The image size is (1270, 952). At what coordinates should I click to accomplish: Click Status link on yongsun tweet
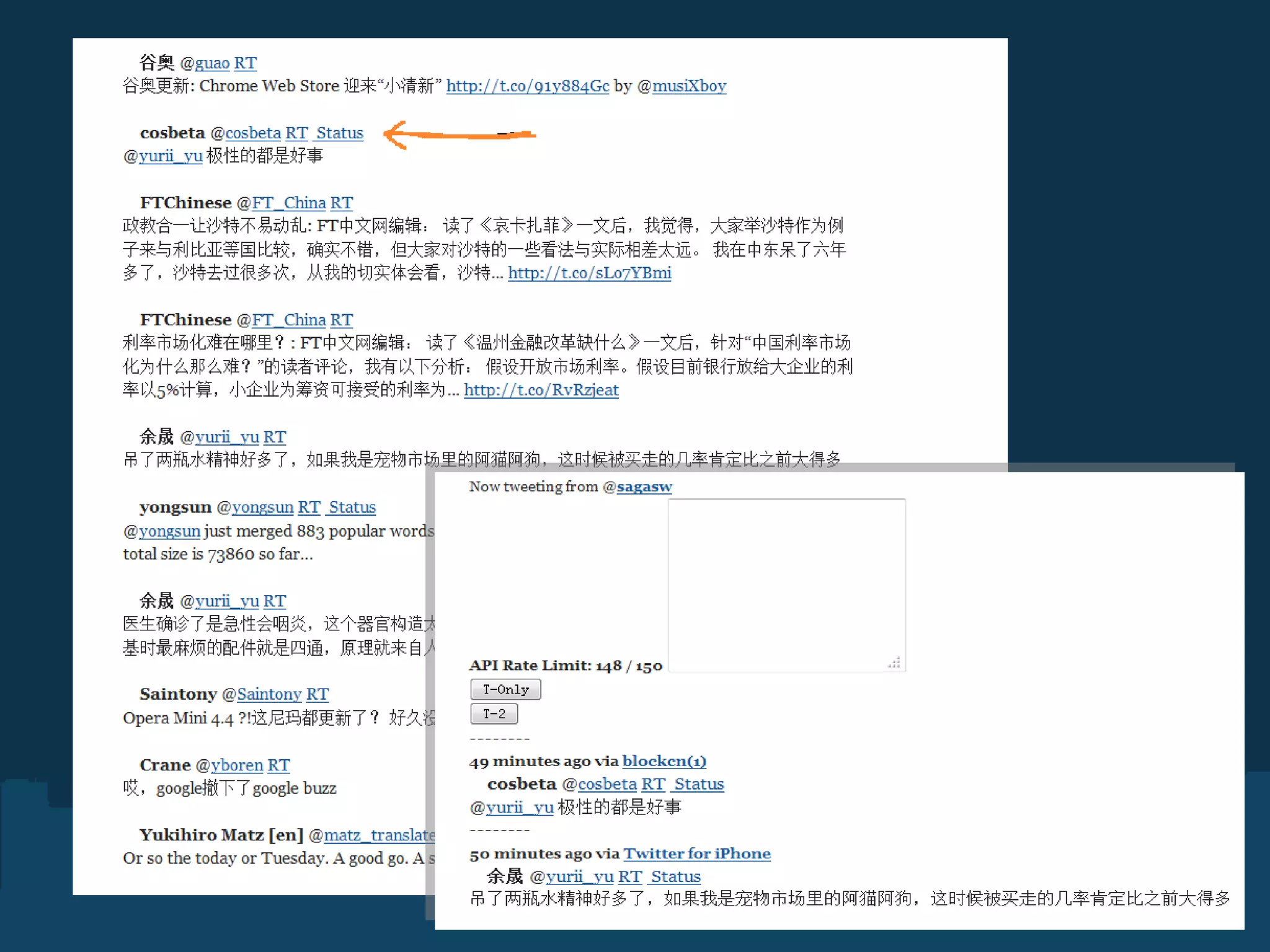point(352,507)
